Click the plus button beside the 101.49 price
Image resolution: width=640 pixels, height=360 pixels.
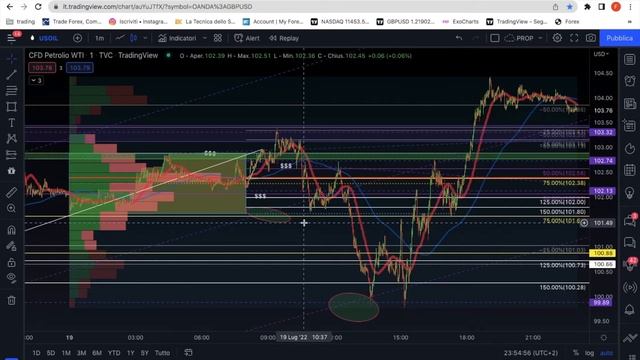click(584, 223)
